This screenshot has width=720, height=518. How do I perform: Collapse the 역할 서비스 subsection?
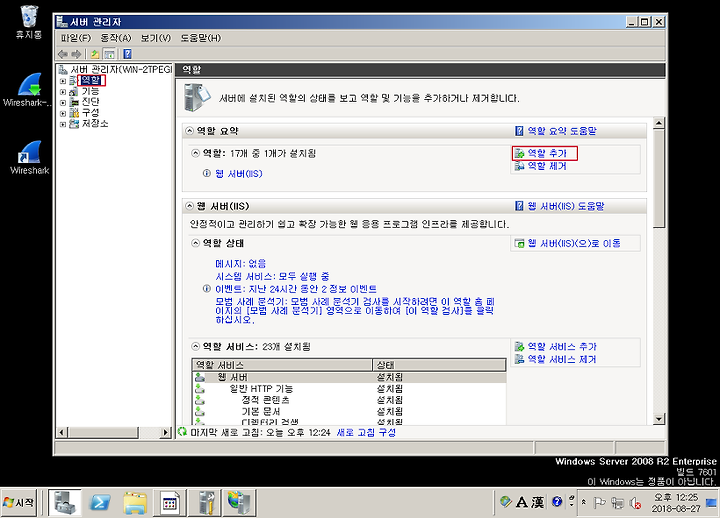coord(196,346)
